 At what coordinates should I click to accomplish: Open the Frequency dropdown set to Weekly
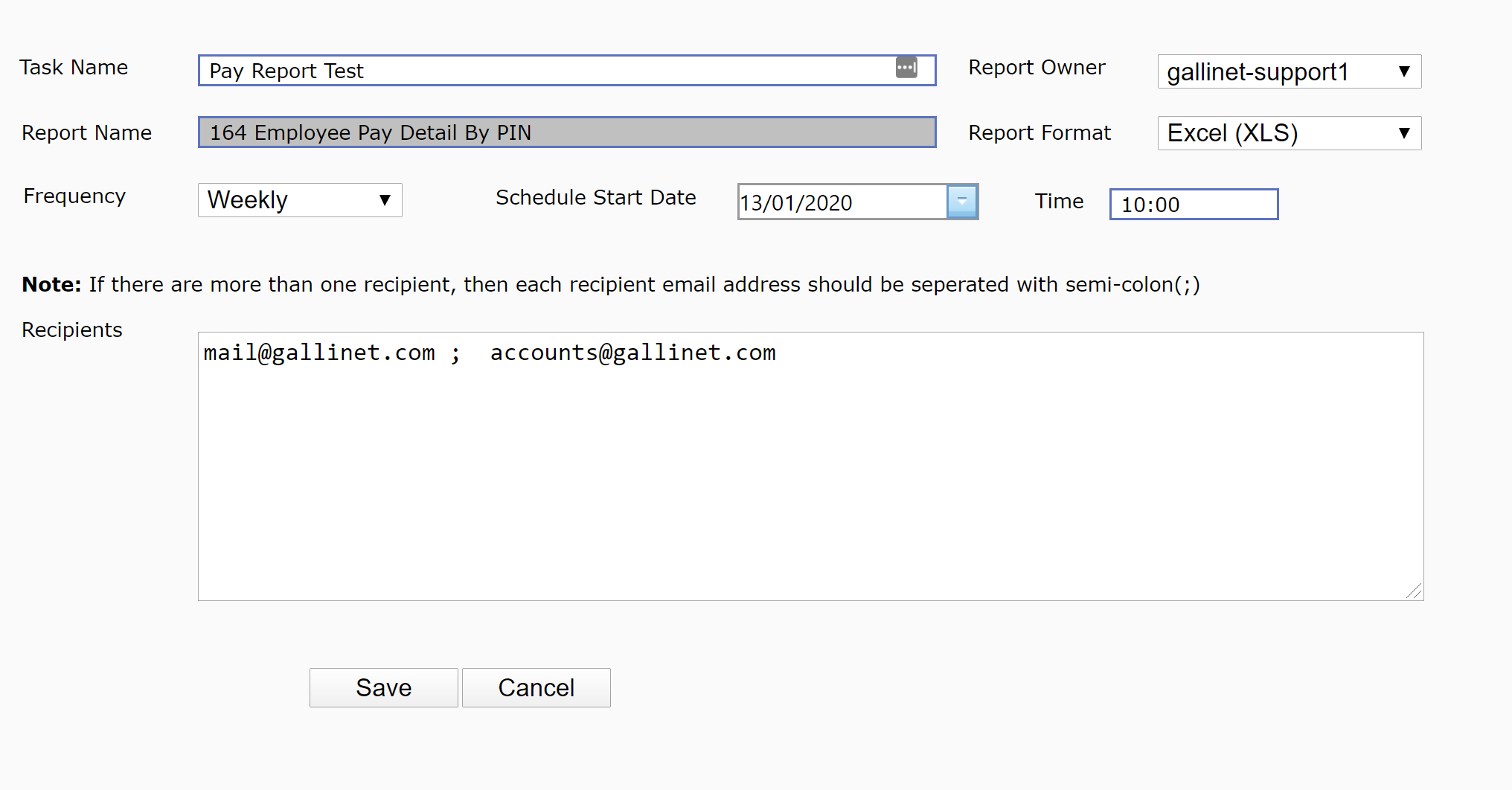pos(299,200)
